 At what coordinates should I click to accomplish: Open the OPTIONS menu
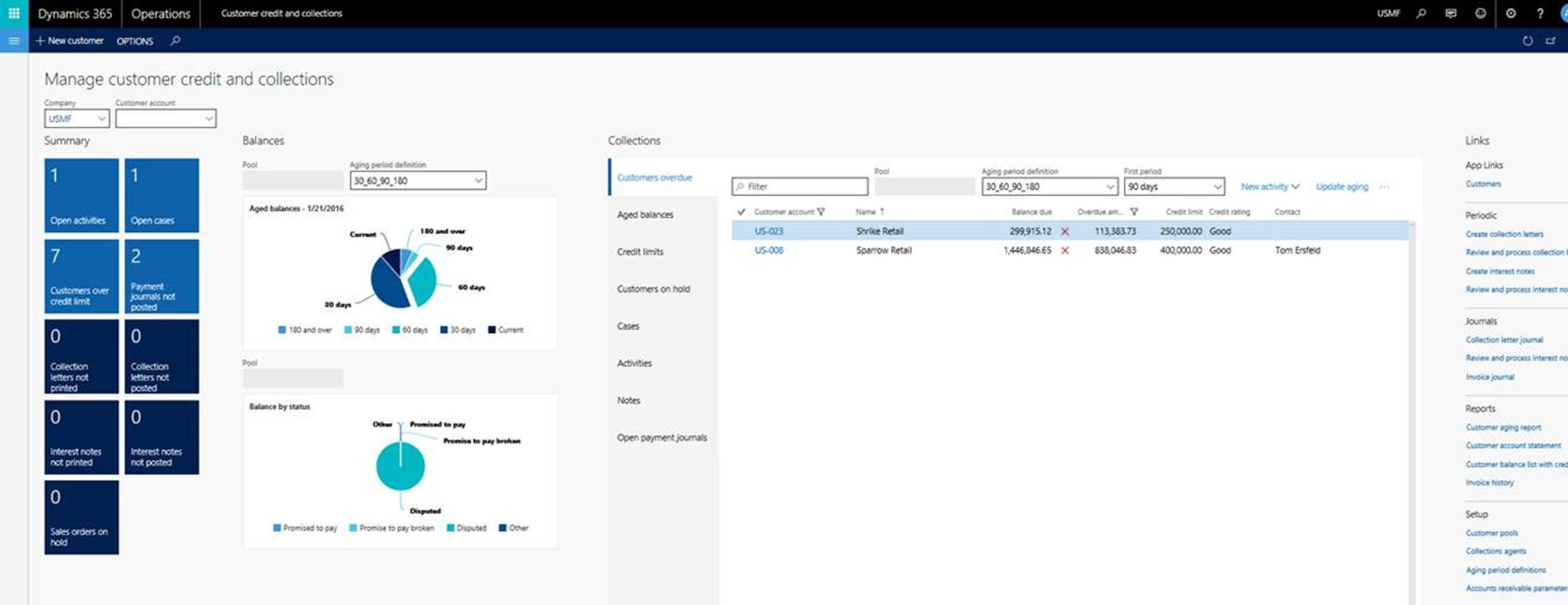point(135,42)
